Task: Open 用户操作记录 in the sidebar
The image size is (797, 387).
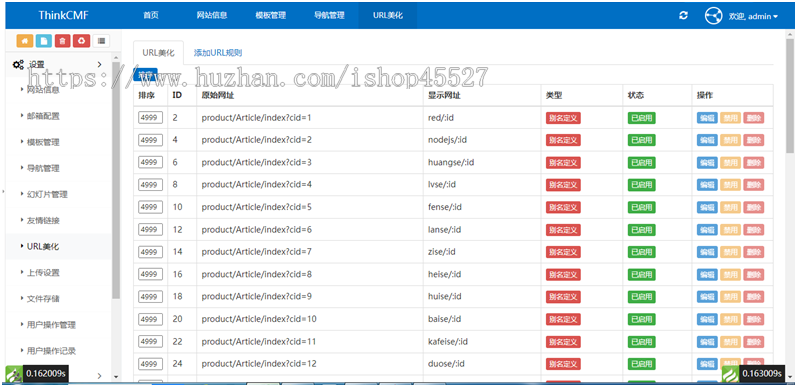Action: (51, 351)
